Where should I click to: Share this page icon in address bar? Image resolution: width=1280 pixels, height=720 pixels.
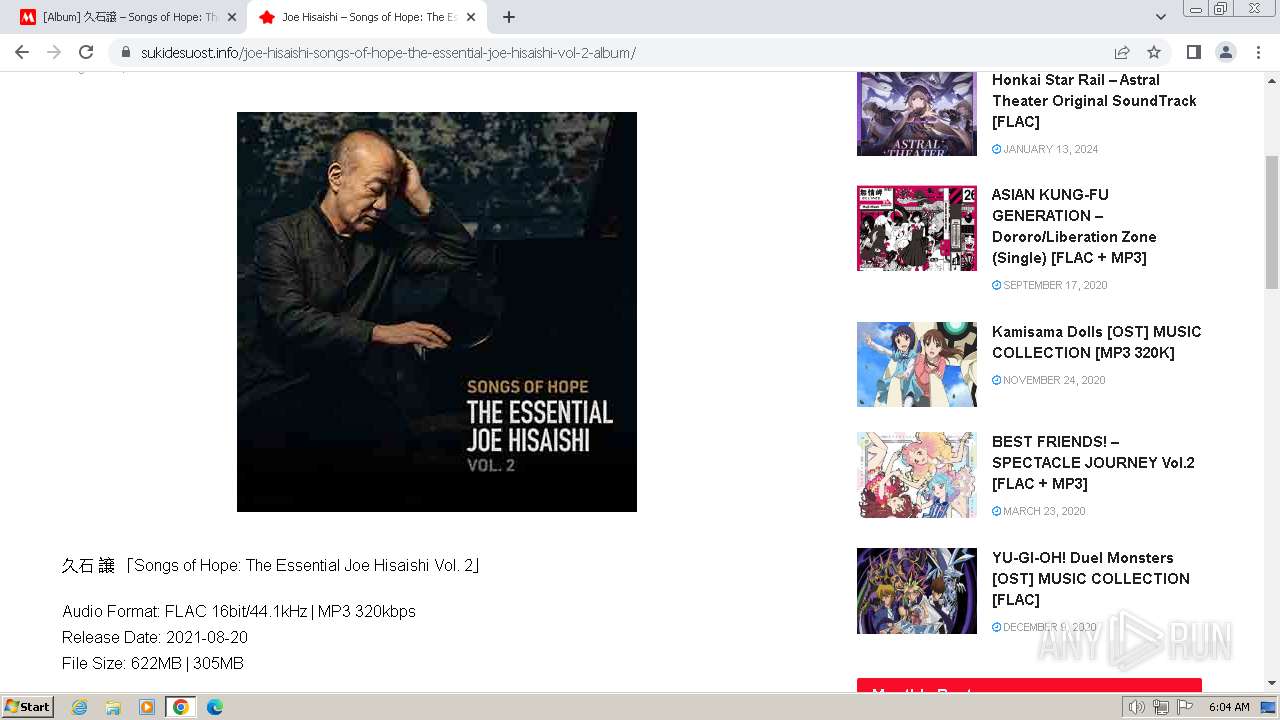tap(1122, 52)
